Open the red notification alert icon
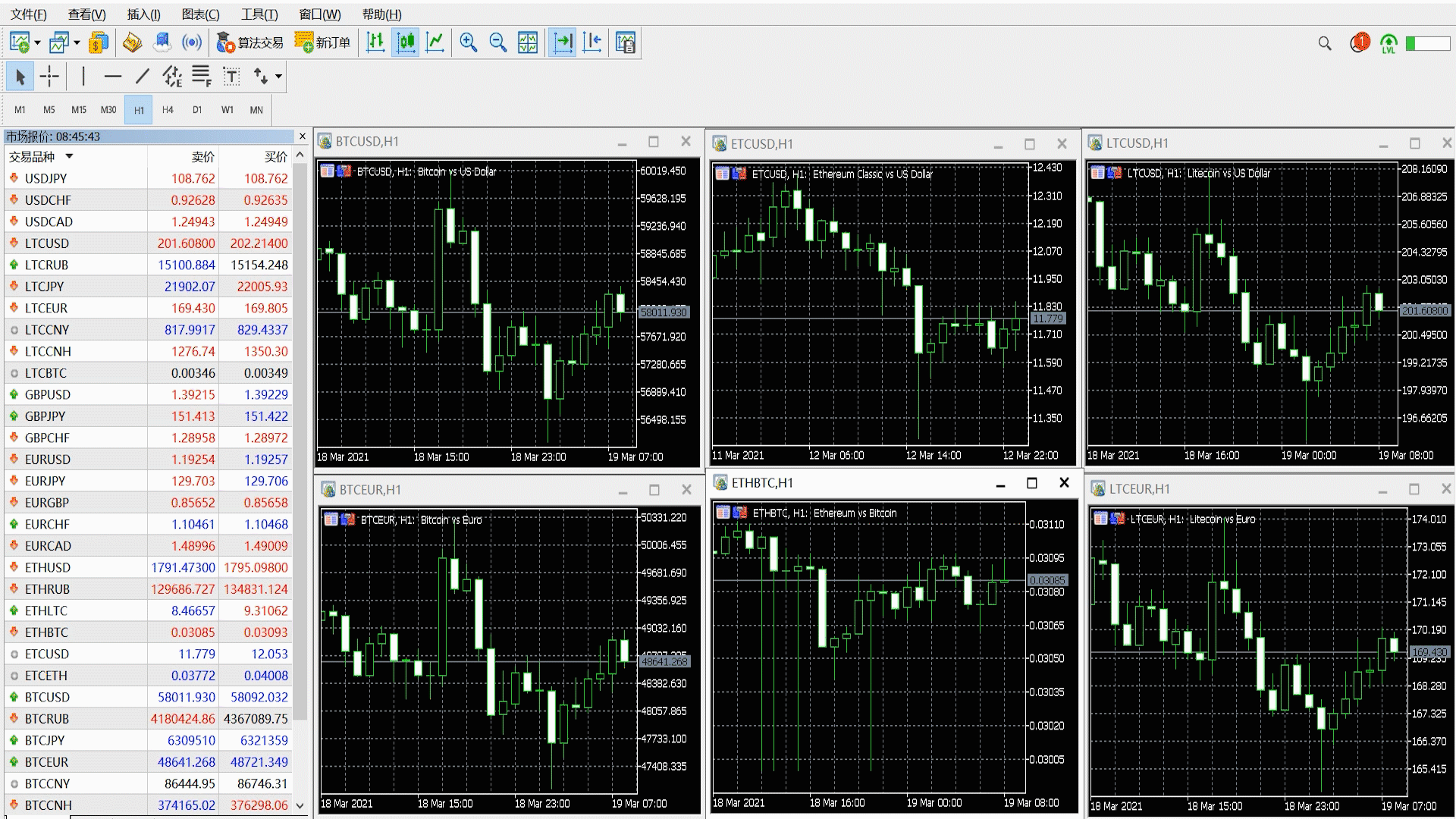 [x=1360, y=42]
